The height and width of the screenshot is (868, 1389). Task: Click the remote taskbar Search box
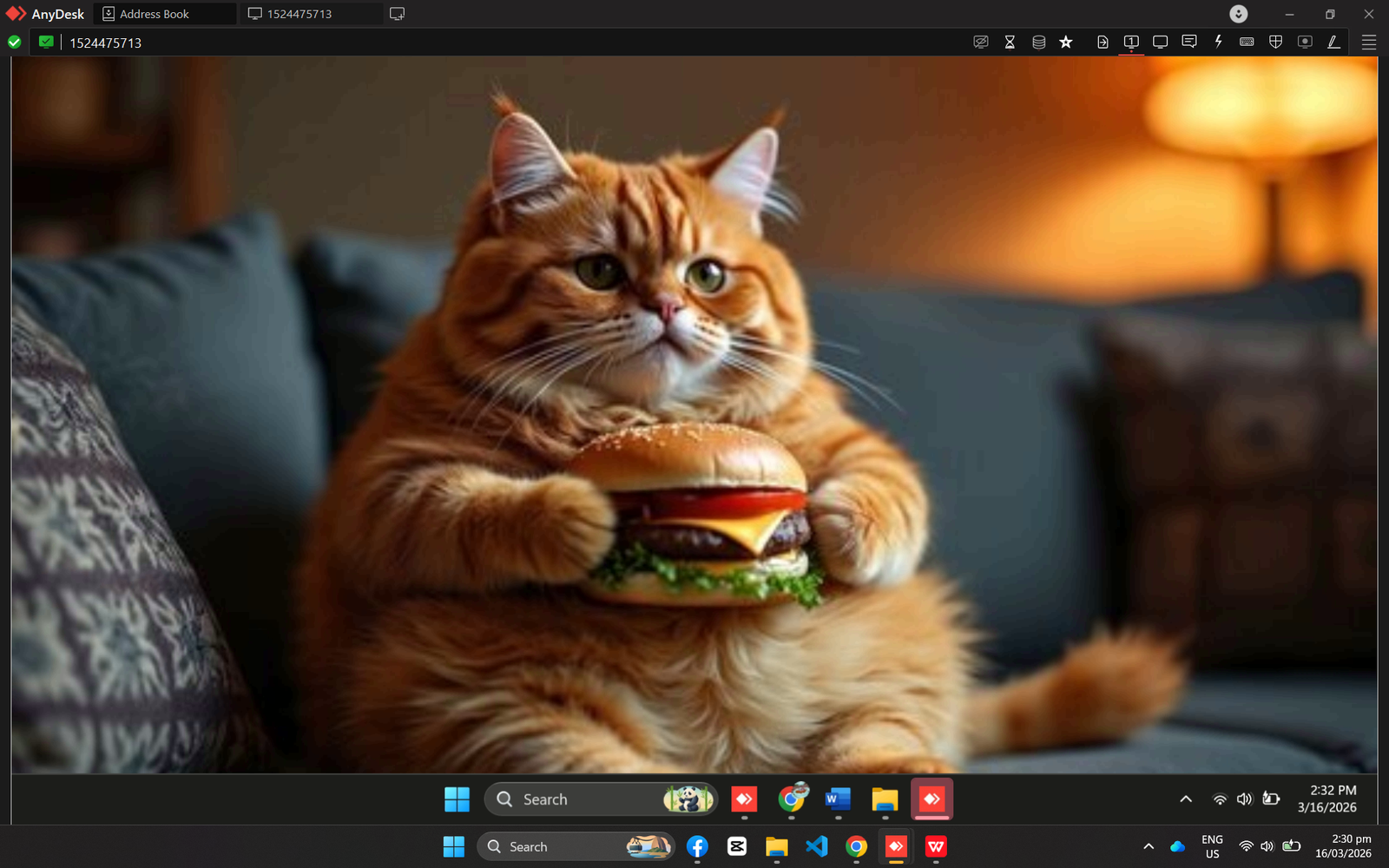tap(601, 799)
